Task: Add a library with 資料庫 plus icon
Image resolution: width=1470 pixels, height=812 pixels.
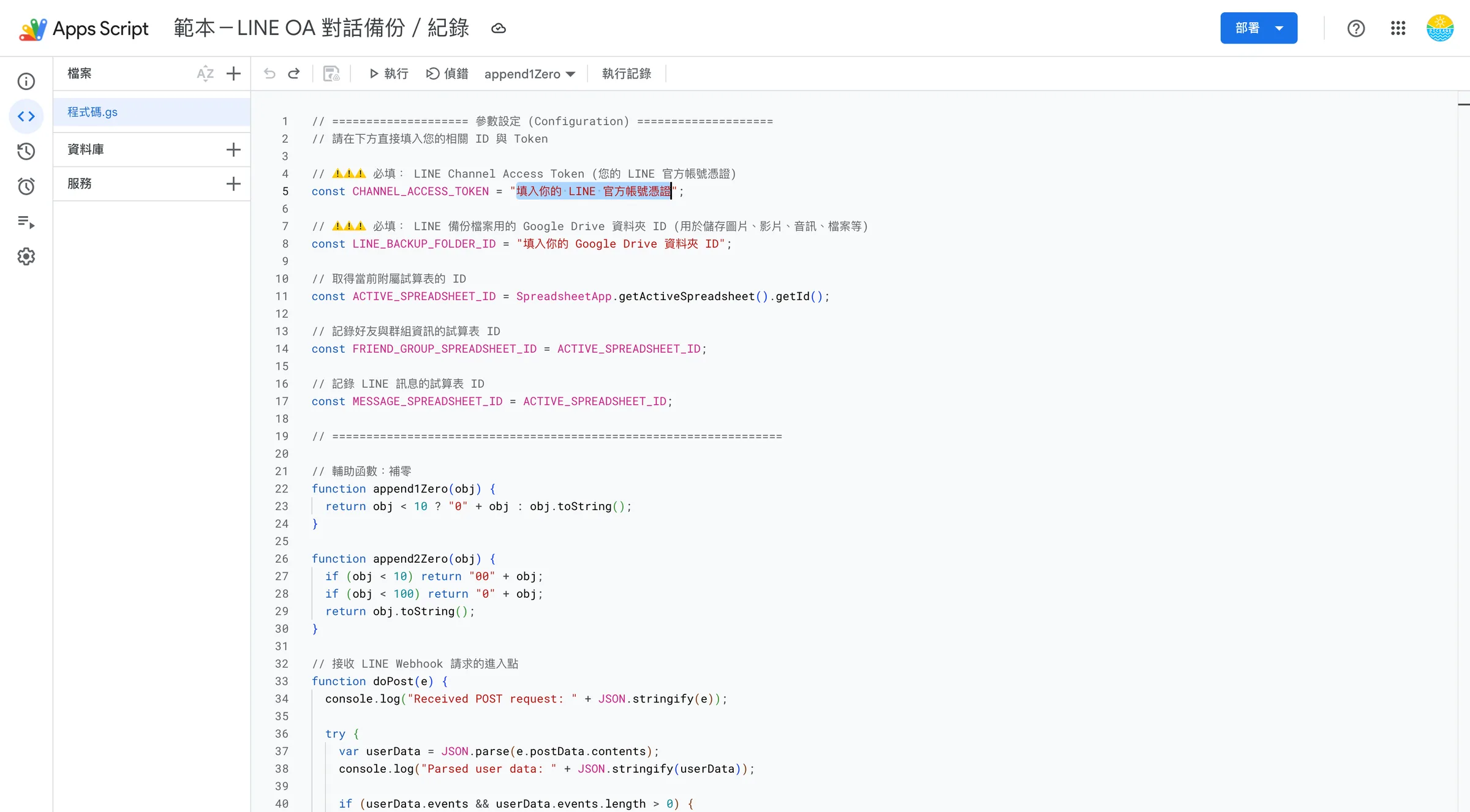Action: (233, 149)
